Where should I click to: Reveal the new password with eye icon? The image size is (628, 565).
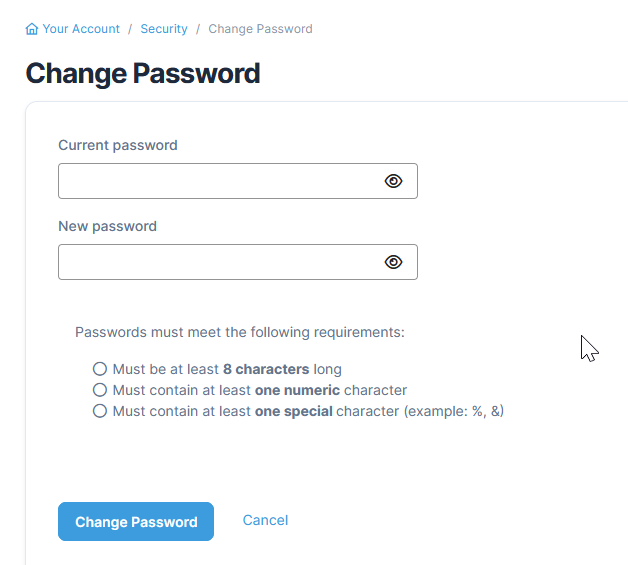(x=394, y=262)
